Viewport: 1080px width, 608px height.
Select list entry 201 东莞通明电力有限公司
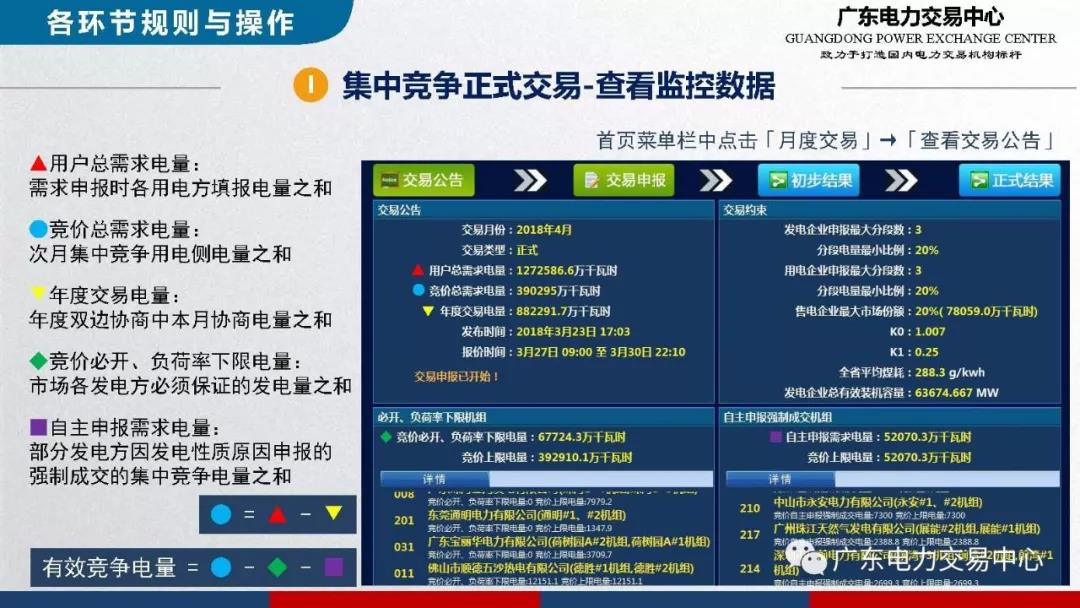(520, 516)
